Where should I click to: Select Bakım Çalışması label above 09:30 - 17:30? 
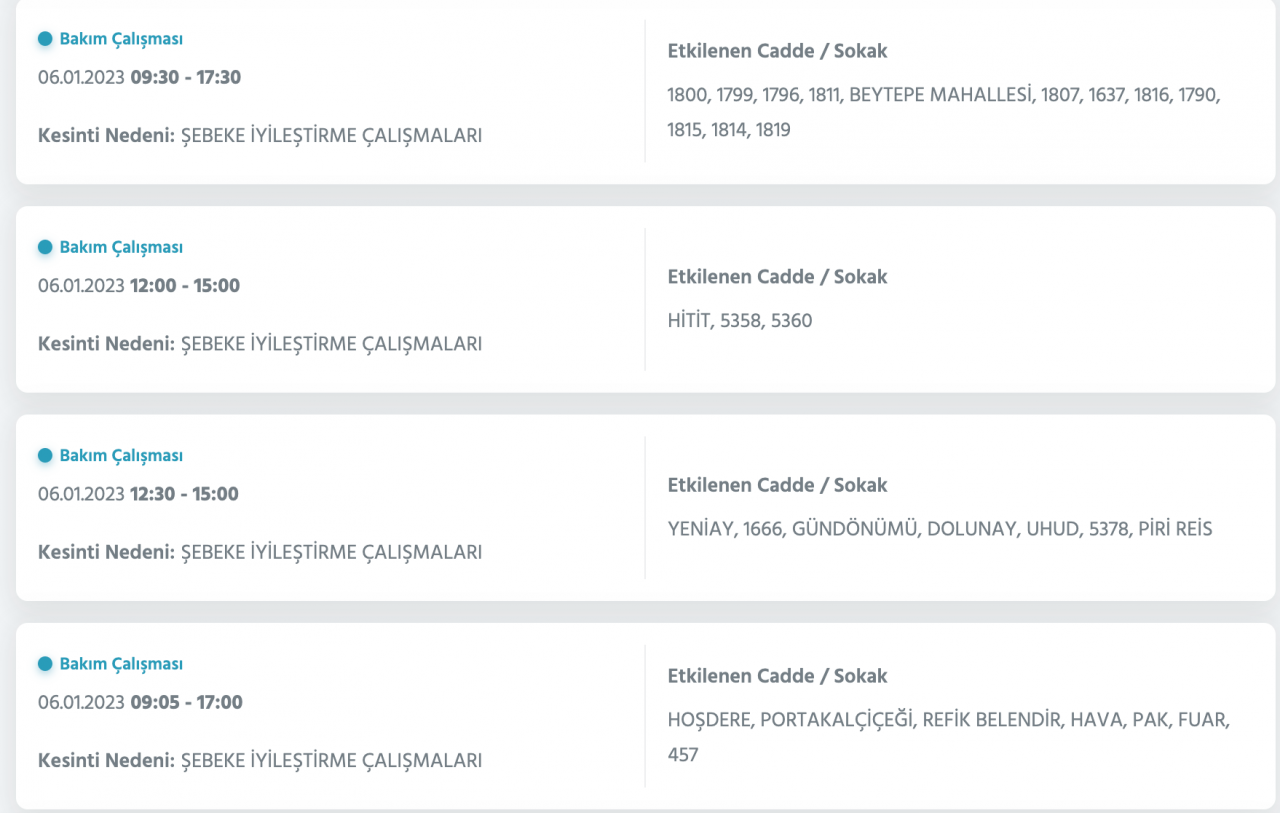click(121, 39)
